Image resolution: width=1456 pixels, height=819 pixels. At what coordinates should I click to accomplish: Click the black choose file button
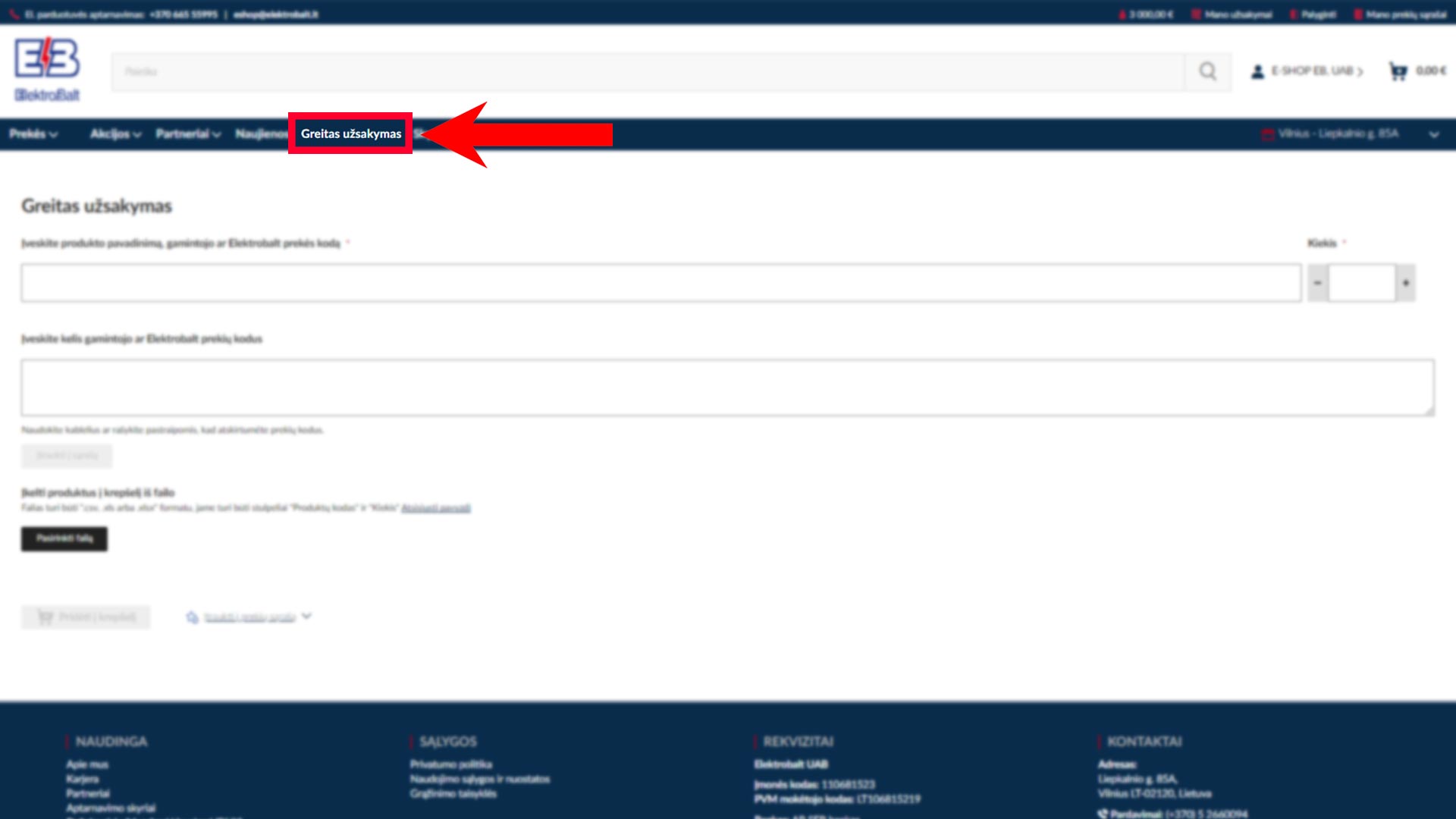pyautogui.click(x=64, y=538)
